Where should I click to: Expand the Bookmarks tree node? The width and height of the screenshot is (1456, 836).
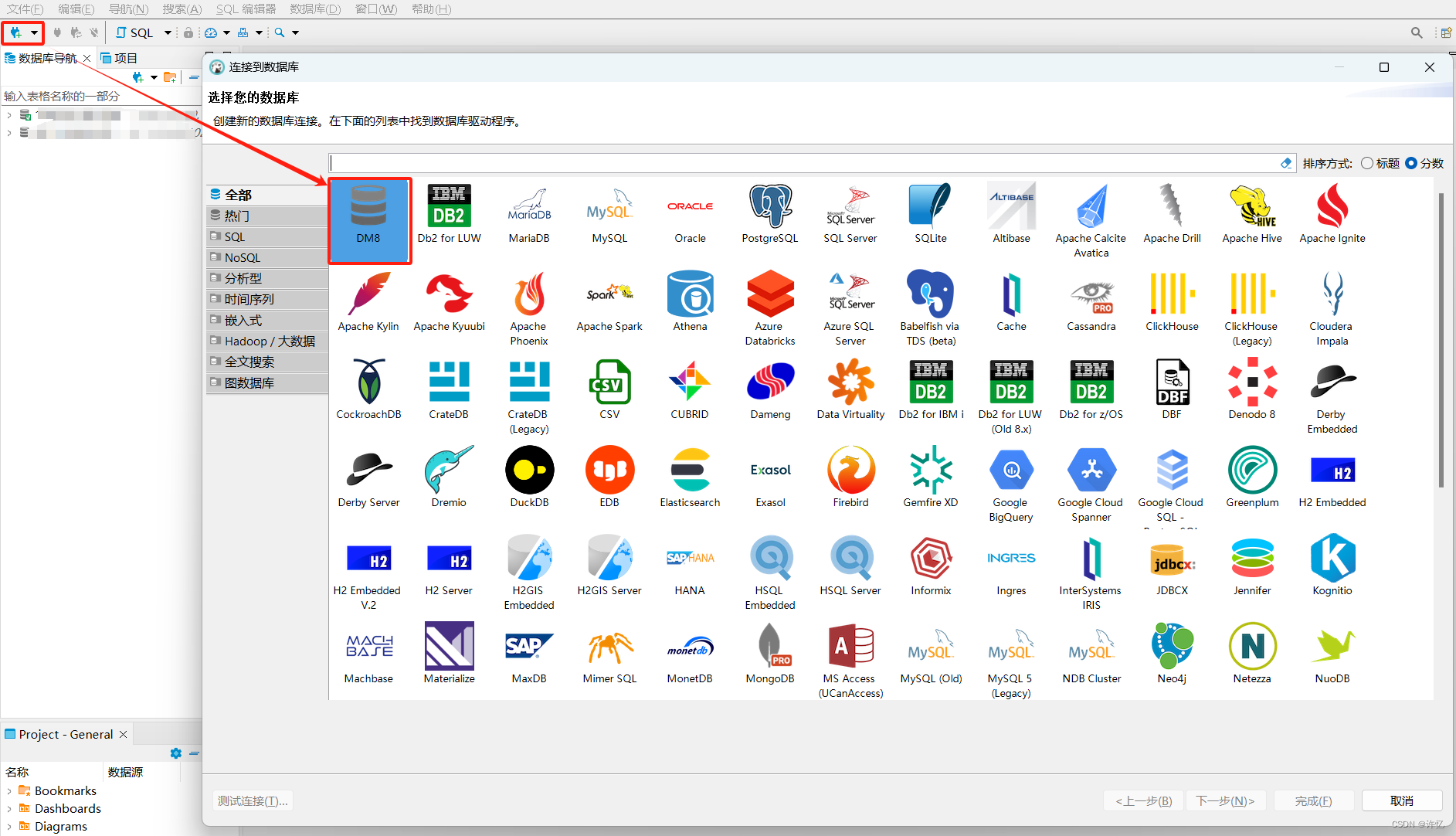coord(8,790)
